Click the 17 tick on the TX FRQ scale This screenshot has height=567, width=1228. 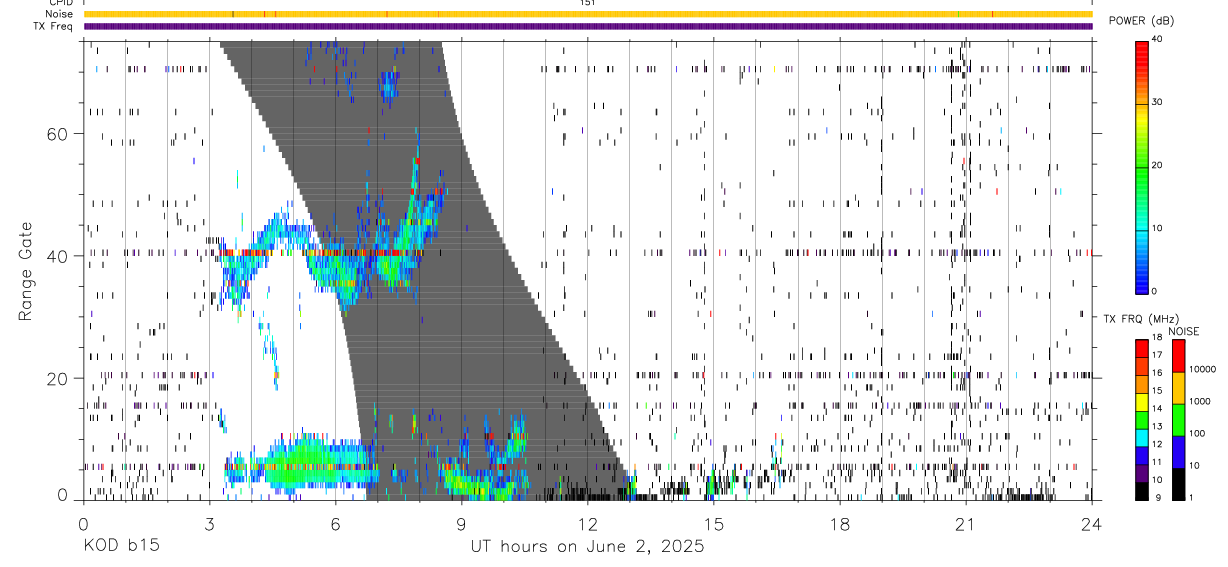click(x=1157, y=355)
